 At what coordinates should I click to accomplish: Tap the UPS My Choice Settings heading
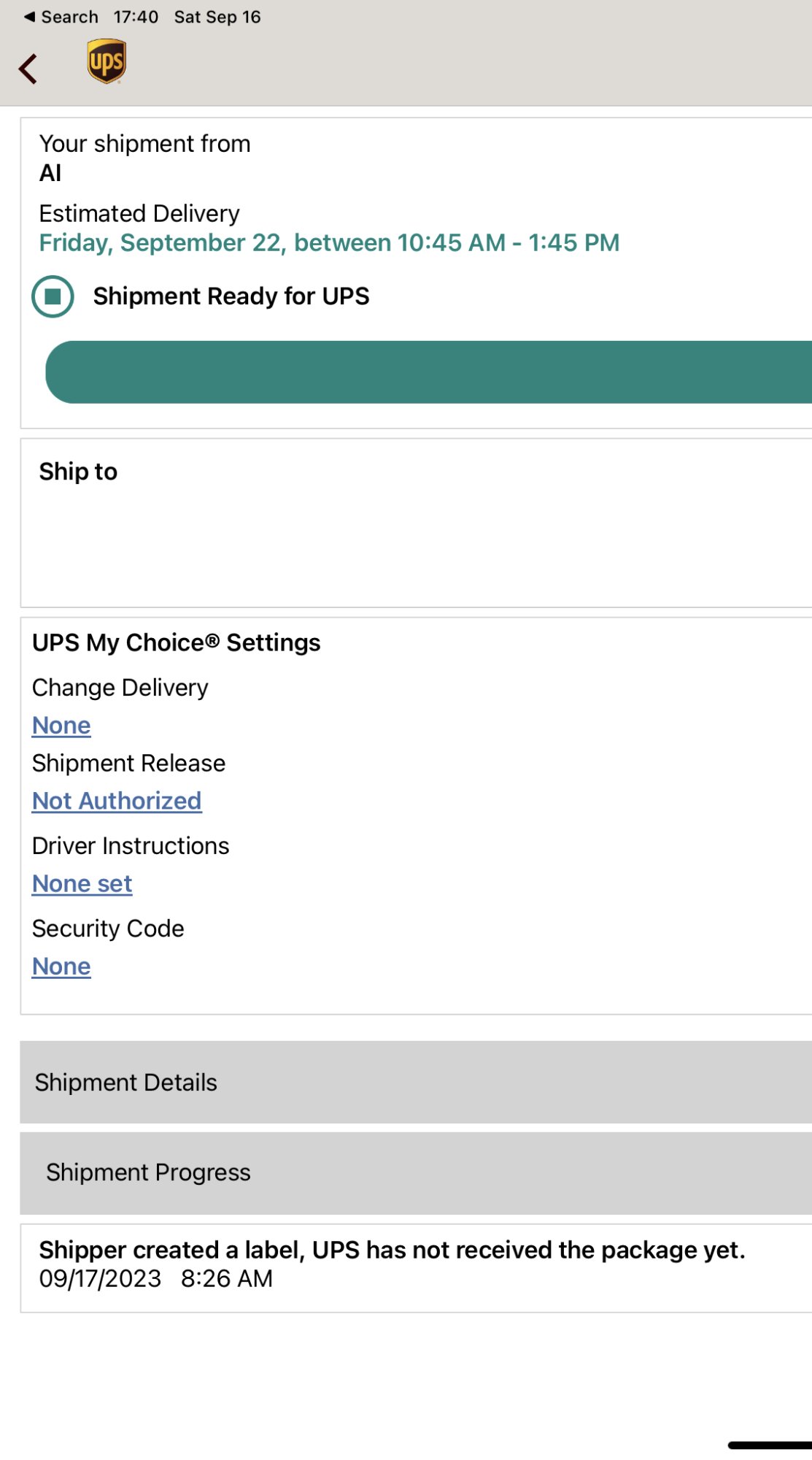point(176,642)
